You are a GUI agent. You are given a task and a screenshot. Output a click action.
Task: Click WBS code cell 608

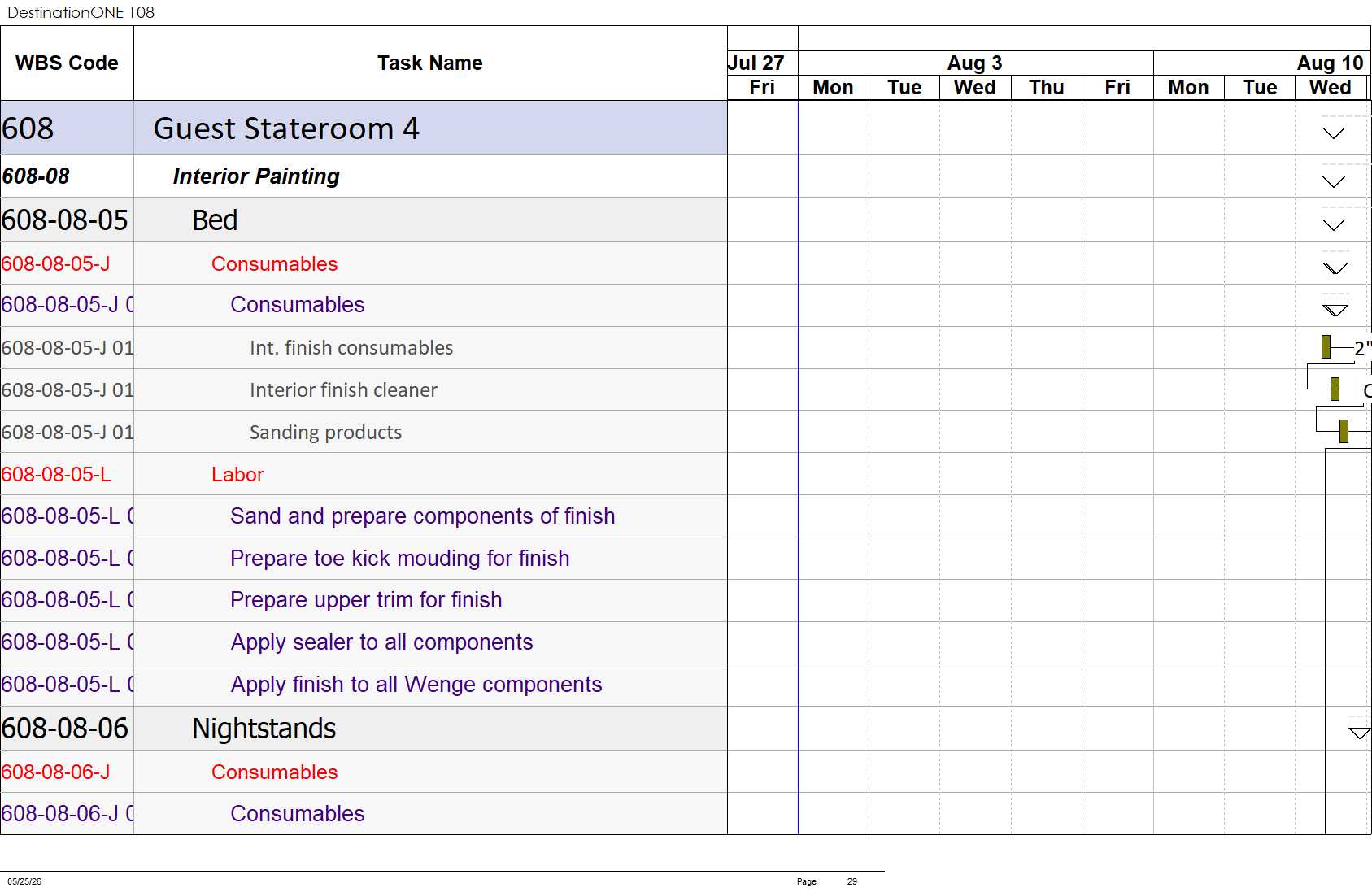[67, 128]
